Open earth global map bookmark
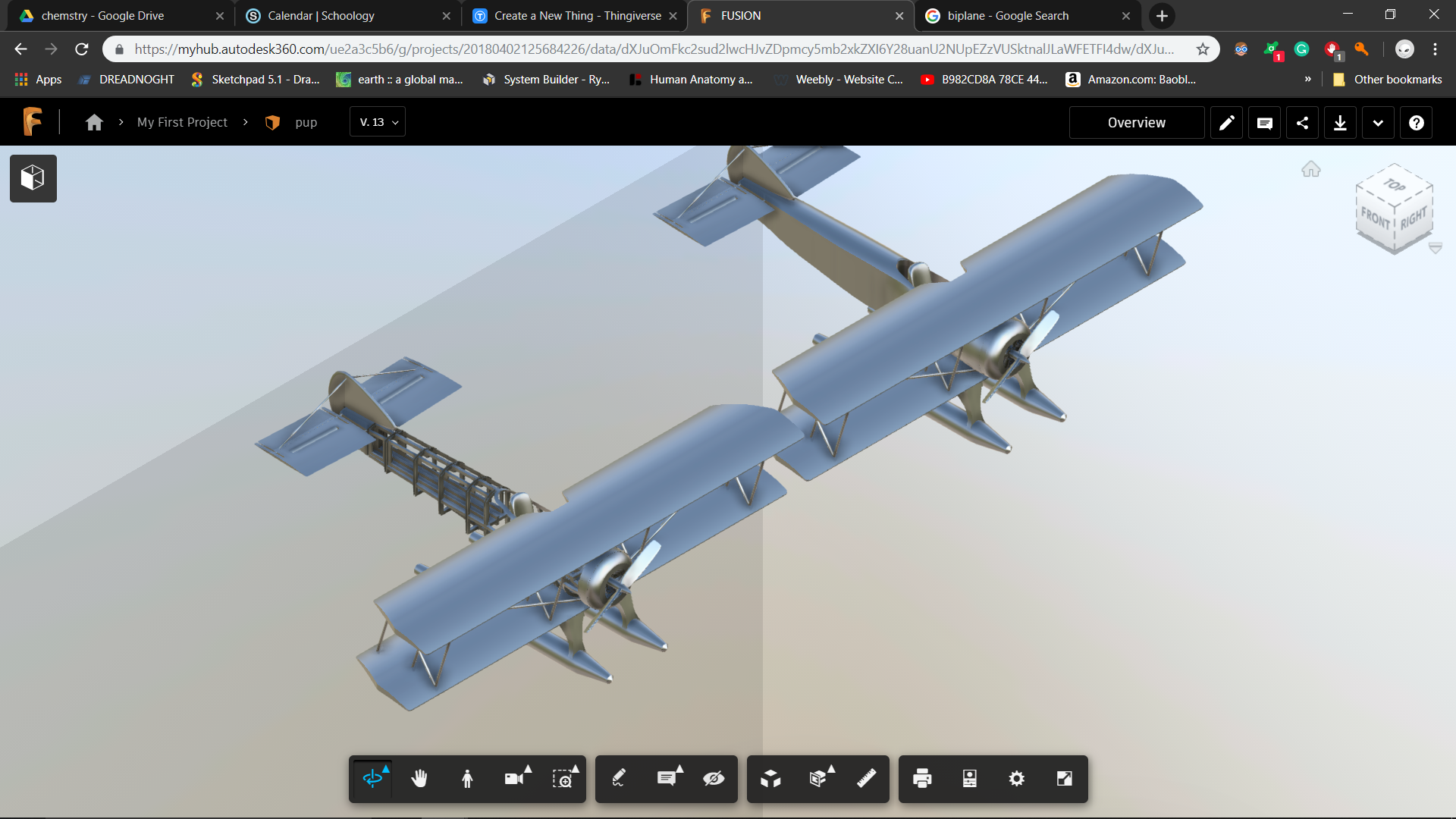 click(400, 80)
